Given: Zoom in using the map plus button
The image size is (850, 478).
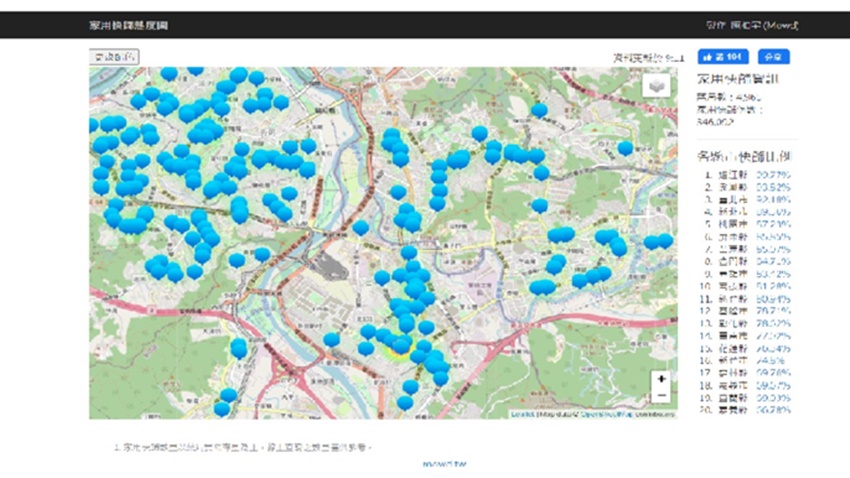Looking at the screenshot, I should coord(662,380).
